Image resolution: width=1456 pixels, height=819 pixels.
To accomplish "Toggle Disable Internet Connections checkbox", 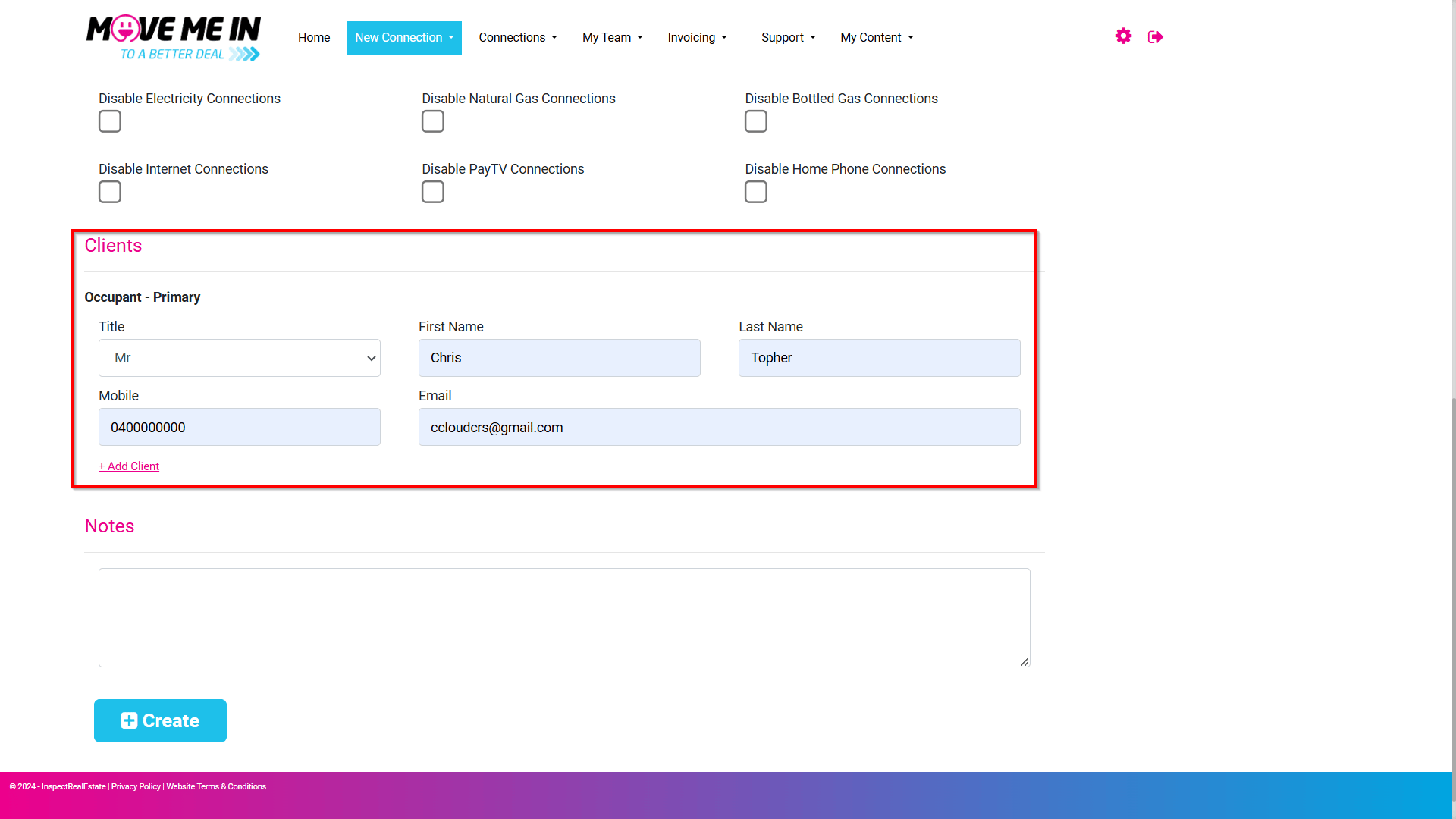I will 110,192.
